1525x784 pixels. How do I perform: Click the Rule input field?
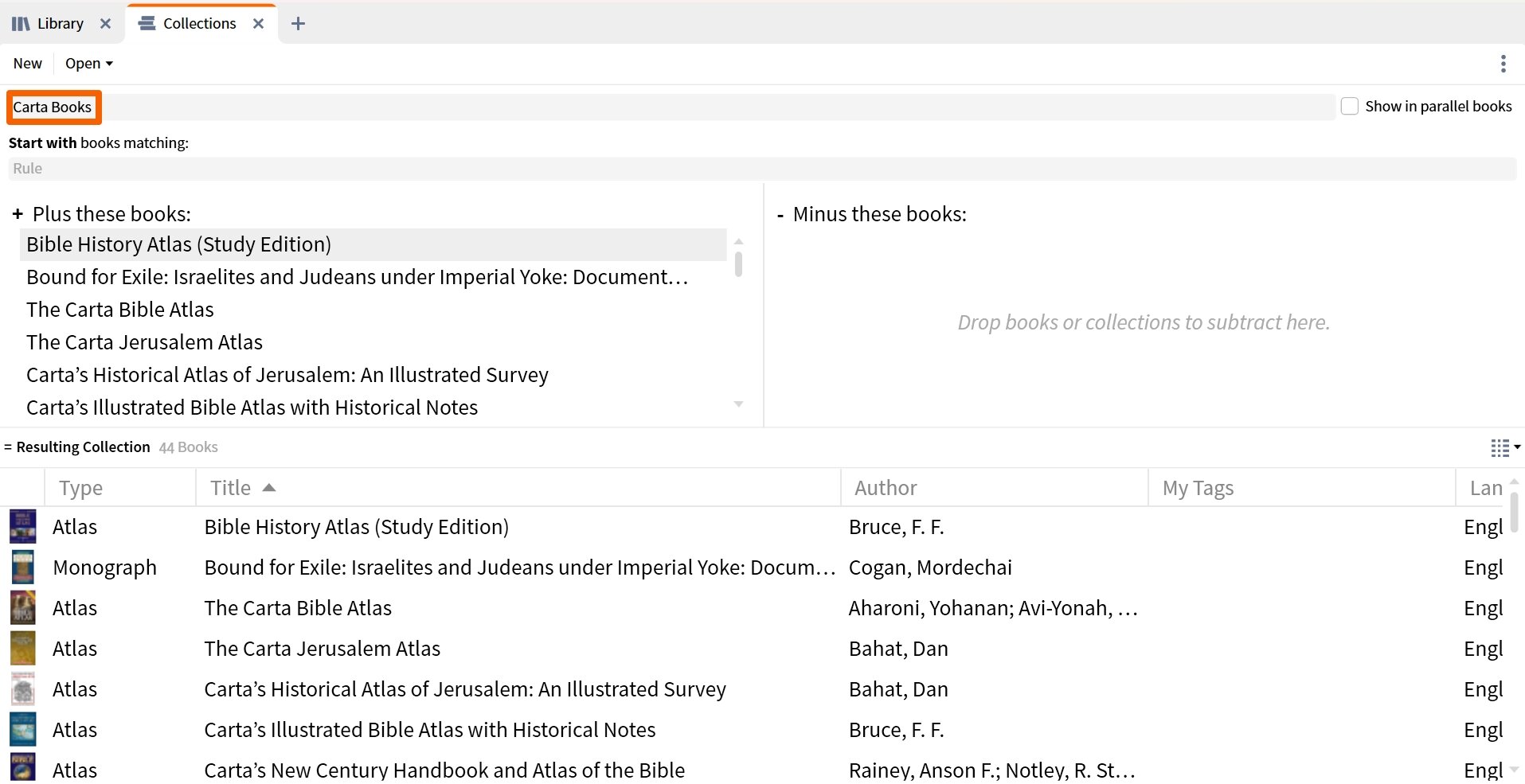[762, 169]
